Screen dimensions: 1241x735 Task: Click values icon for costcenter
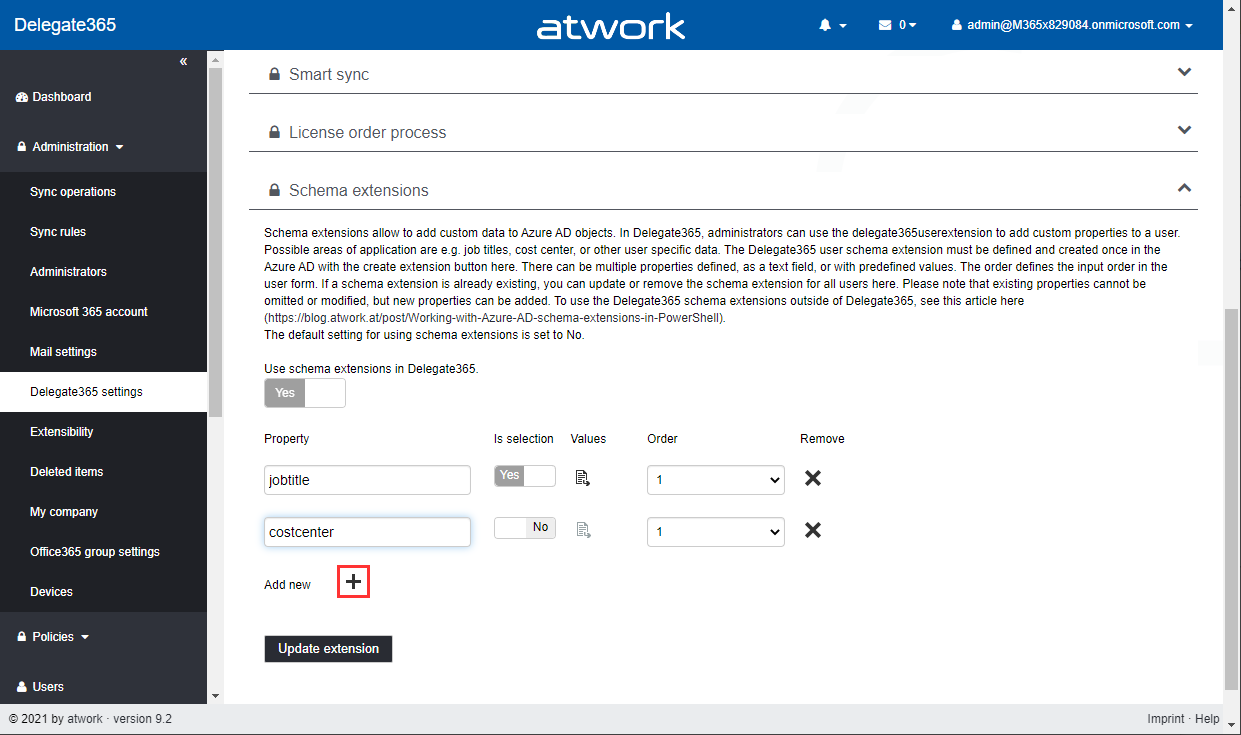click(583, 531)
